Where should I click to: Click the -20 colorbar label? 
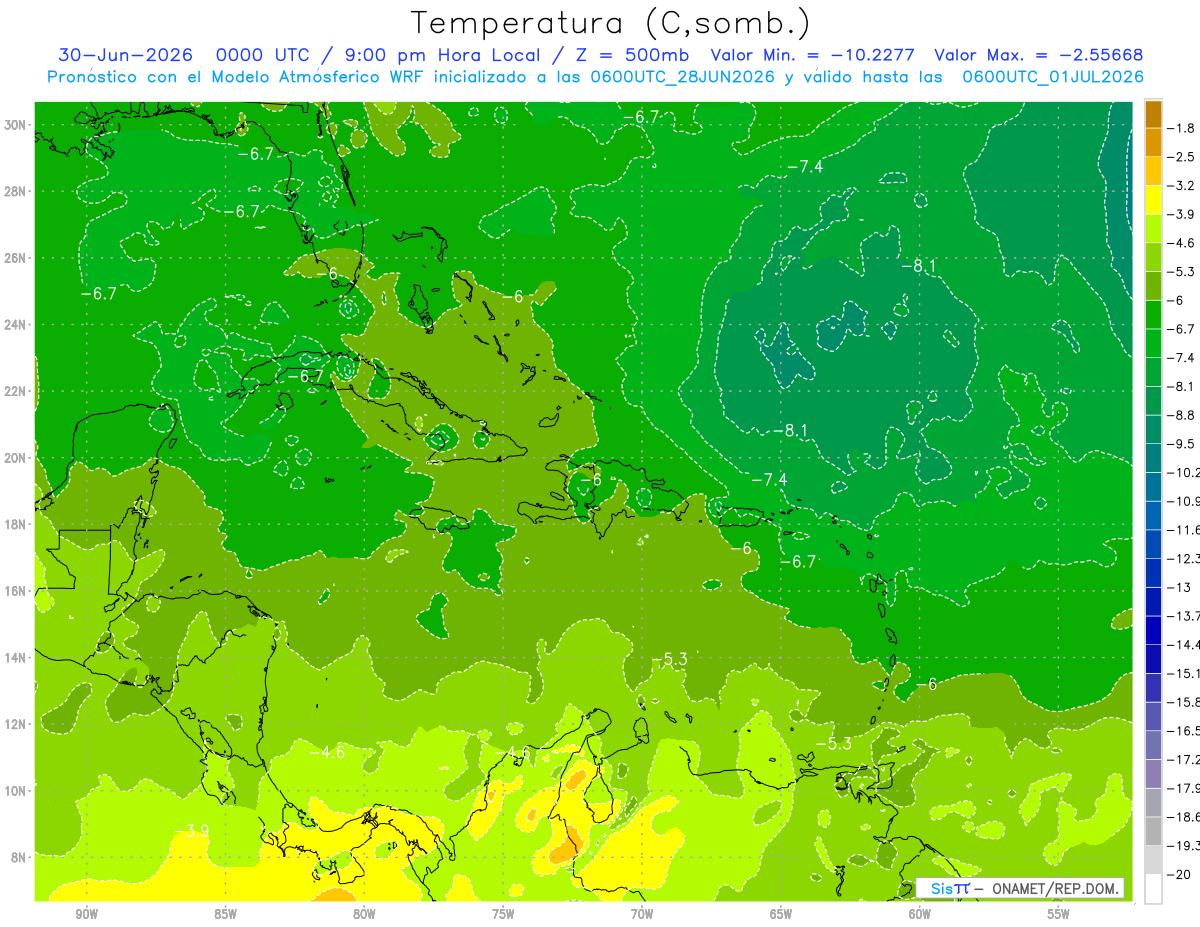click(1179, 874)
